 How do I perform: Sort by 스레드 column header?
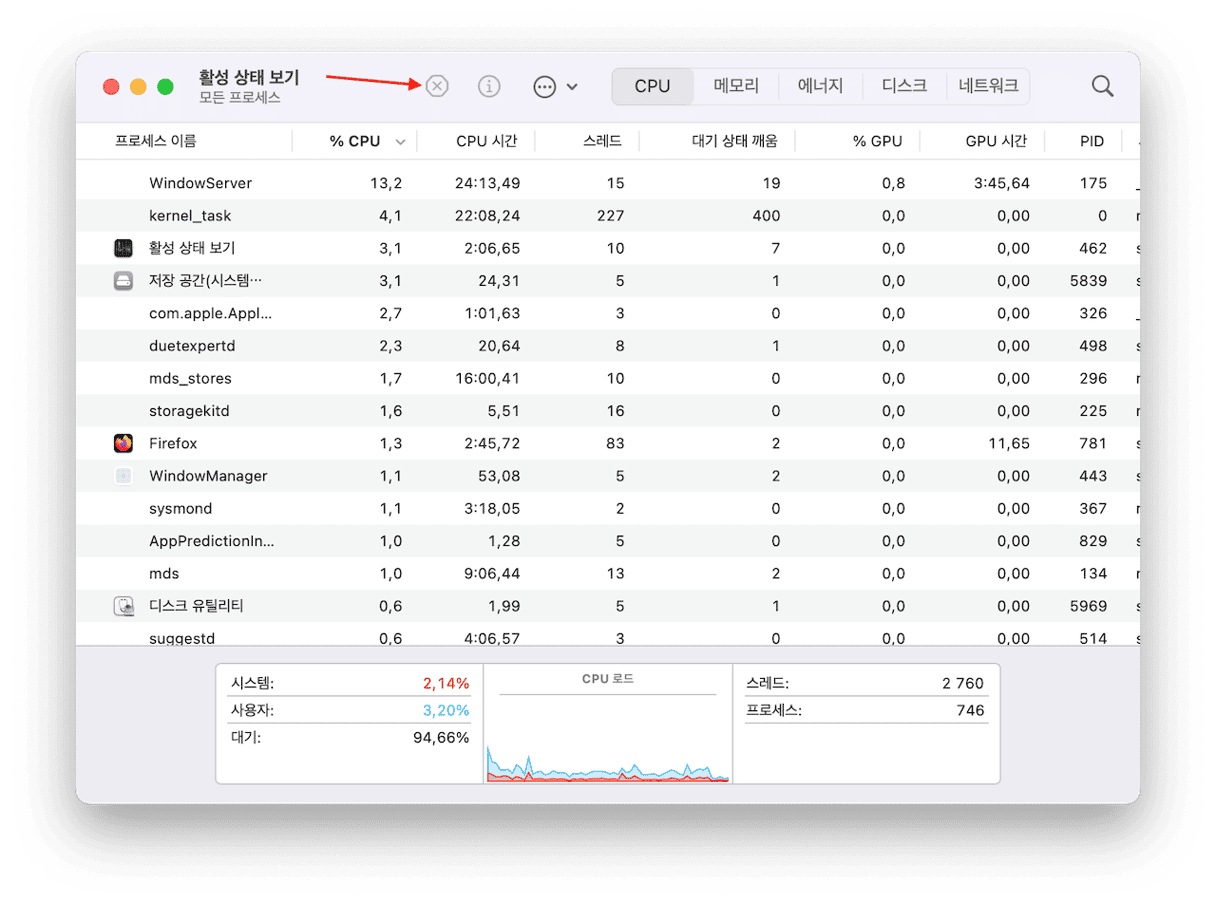click(603, 141)
